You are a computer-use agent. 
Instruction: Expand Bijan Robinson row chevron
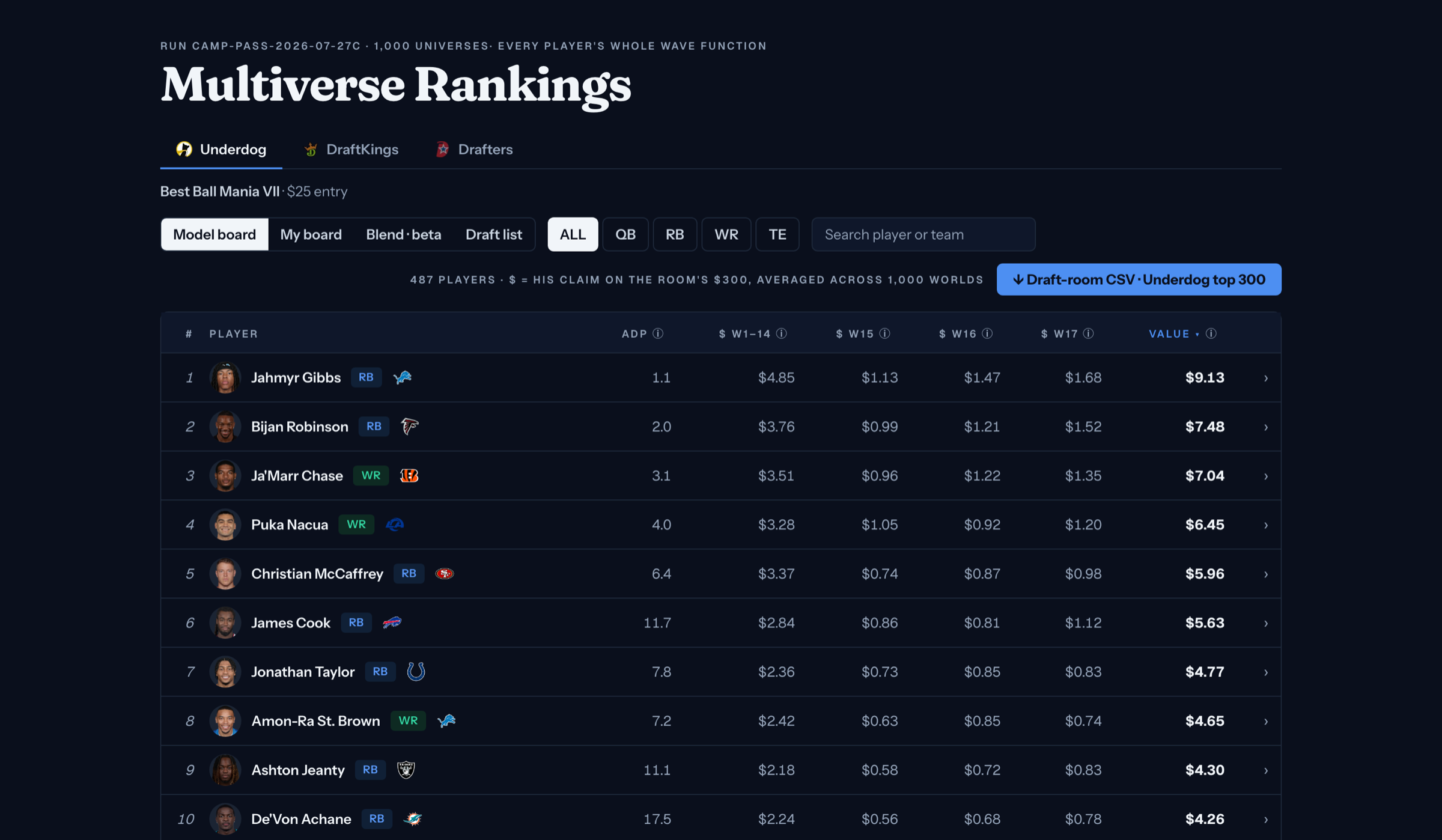click(x=1266, y=427)
